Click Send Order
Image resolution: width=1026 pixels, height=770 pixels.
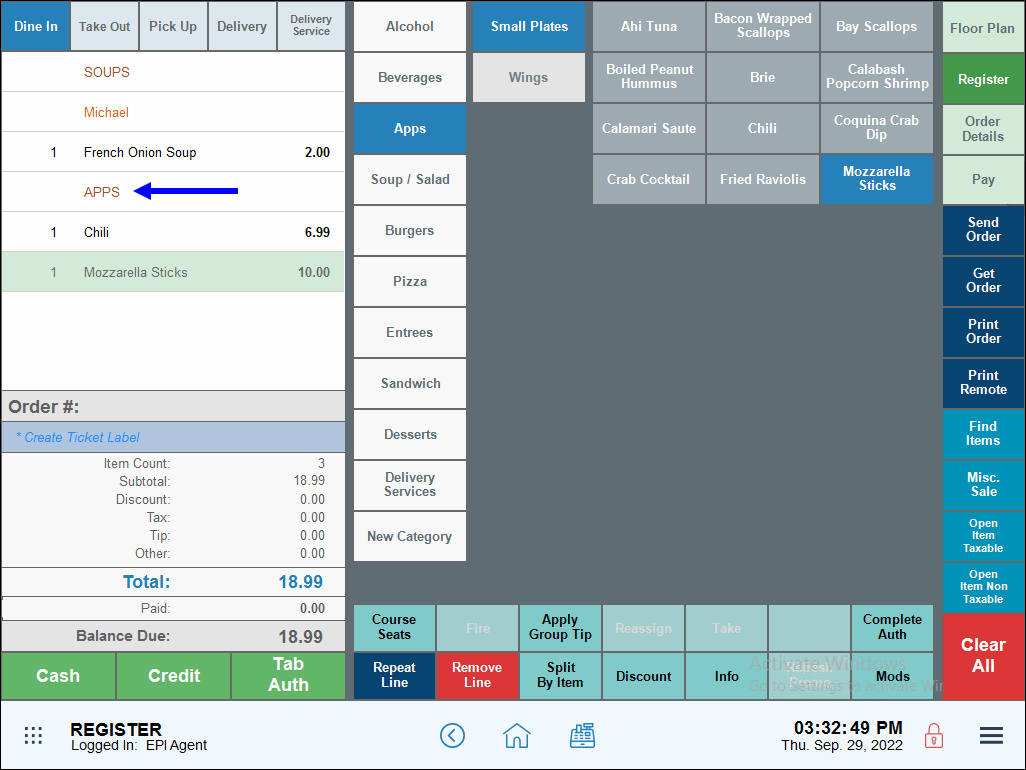983,230
